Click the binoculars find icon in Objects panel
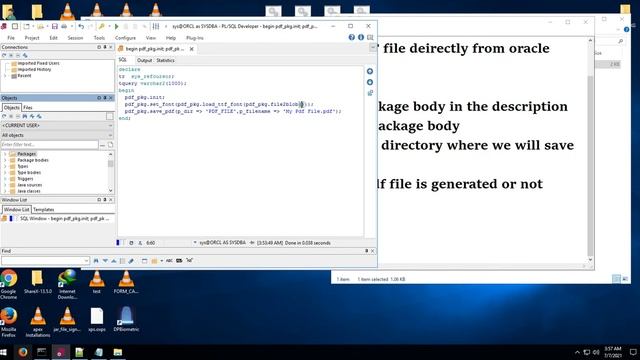640x360 pixels. (25, 116)
